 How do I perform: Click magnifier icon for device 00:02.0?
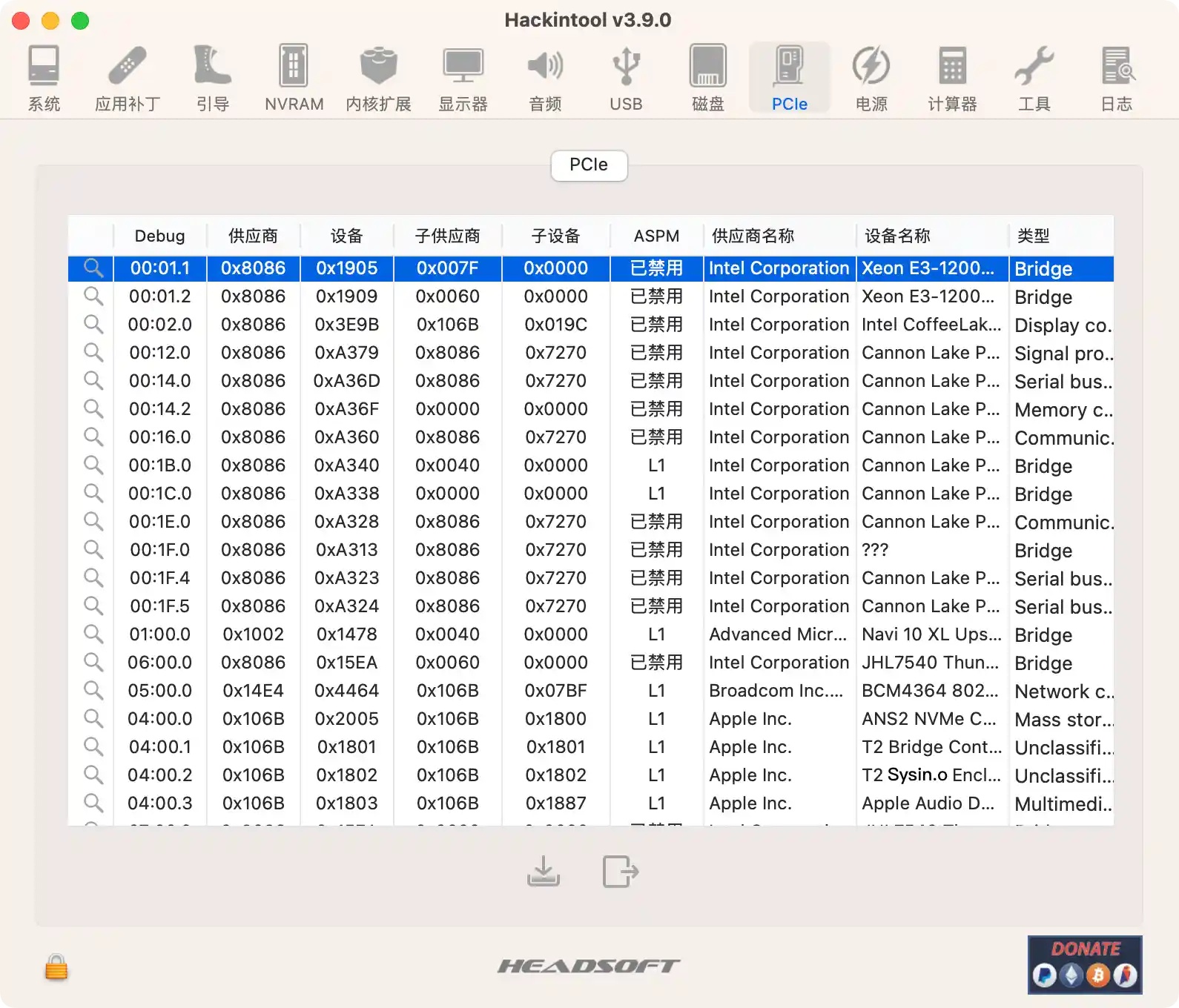(93, 324)
